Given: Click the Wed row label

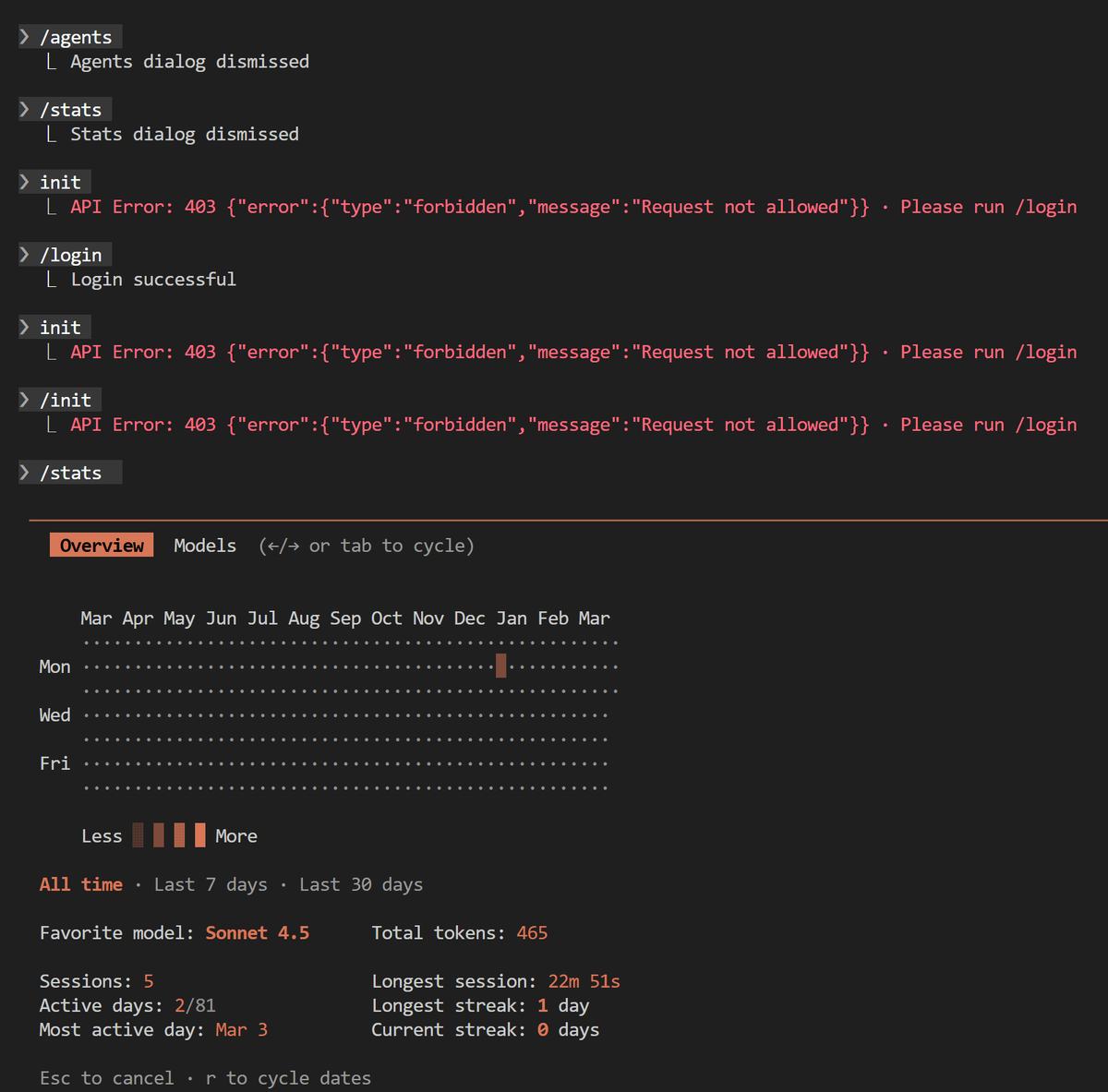Looking at the screenshot, I should pos(54,714).
